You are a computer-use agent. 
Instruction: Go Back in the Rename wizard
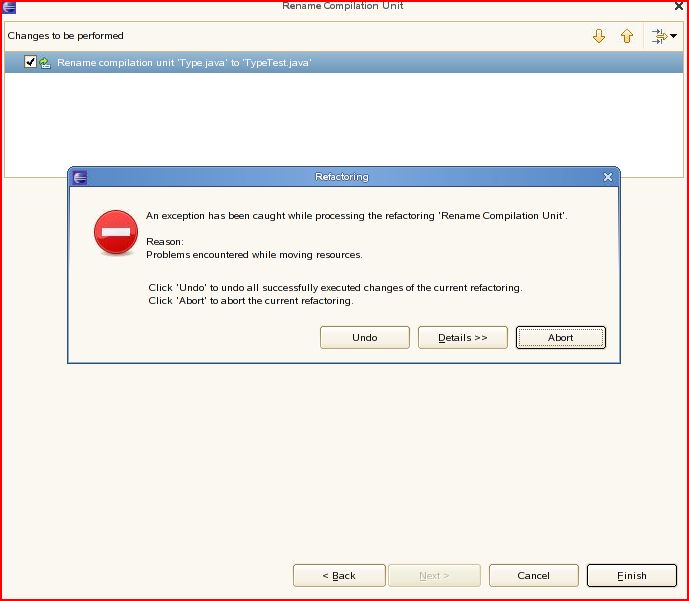[339, 576]
